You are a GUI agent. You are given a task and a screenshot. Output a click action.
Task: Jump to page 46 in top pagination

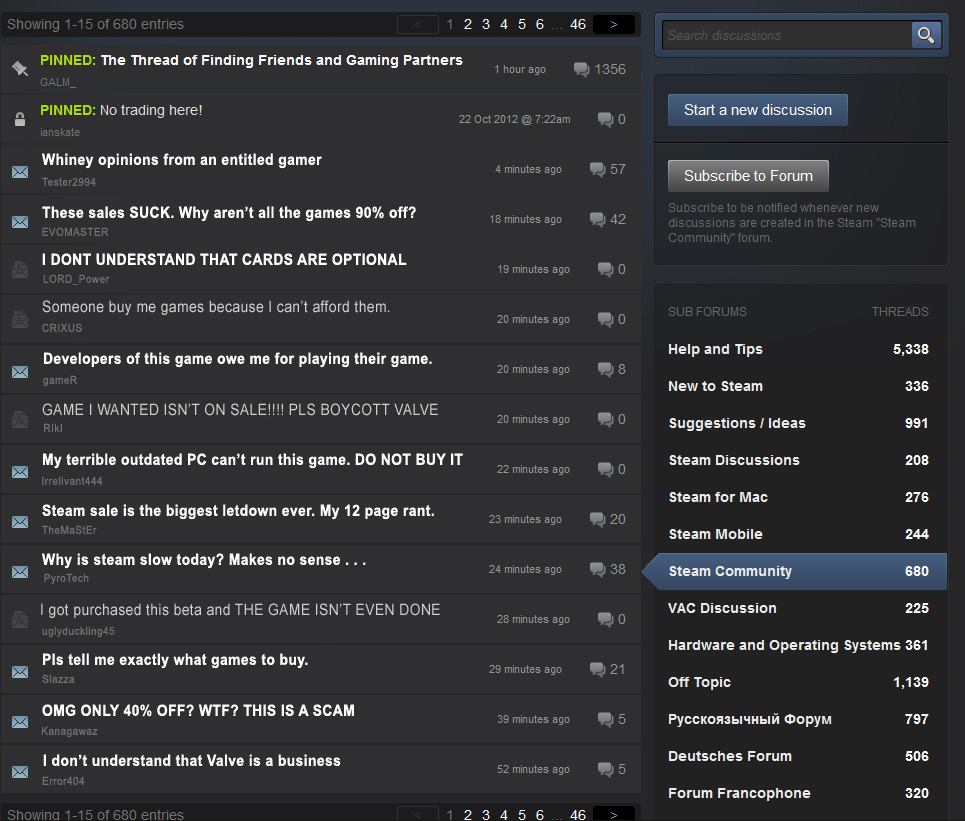click(577, 24)
